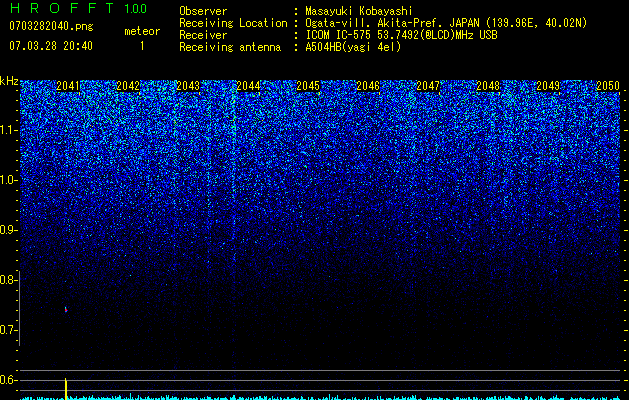Click the 1.0 kHz axis label
Viewport: 629px width, 400px height.
7,180
